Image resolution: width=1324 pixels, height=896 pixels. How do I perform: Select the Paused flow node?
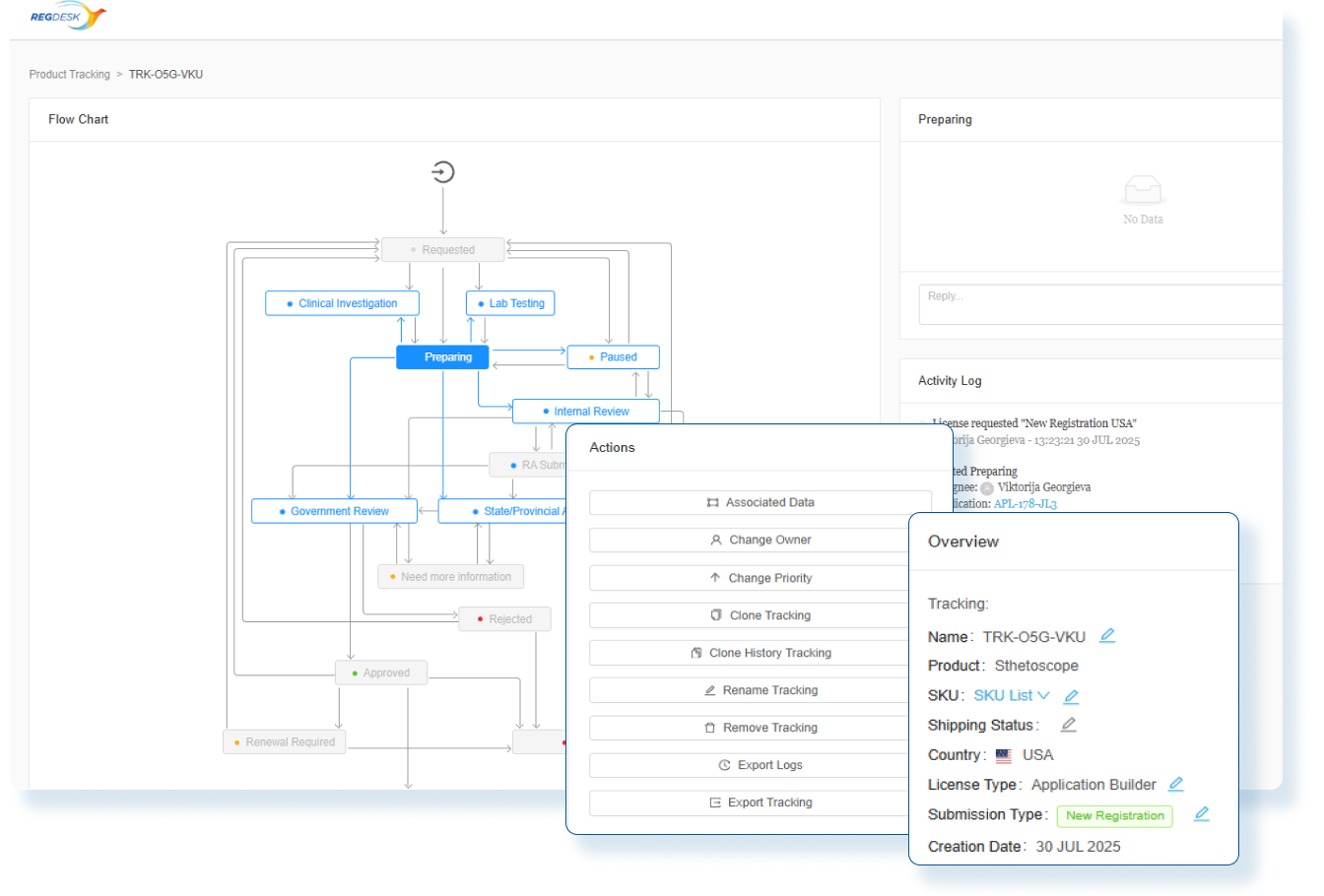(x=613, y=357)
